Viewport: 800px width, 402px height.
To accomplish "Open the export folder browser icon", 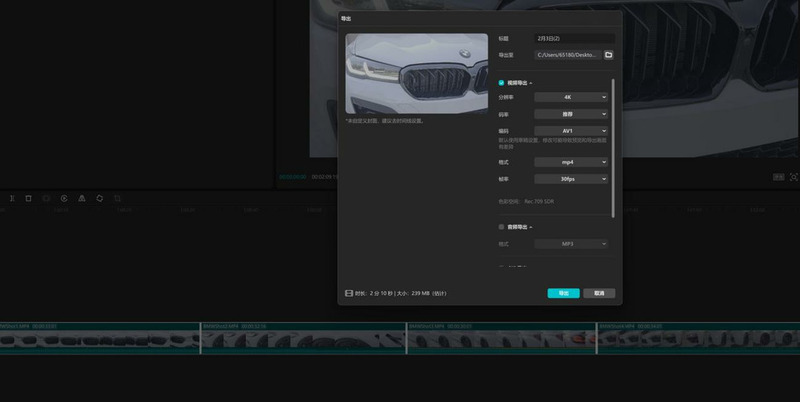I will (x=608, y=55).
